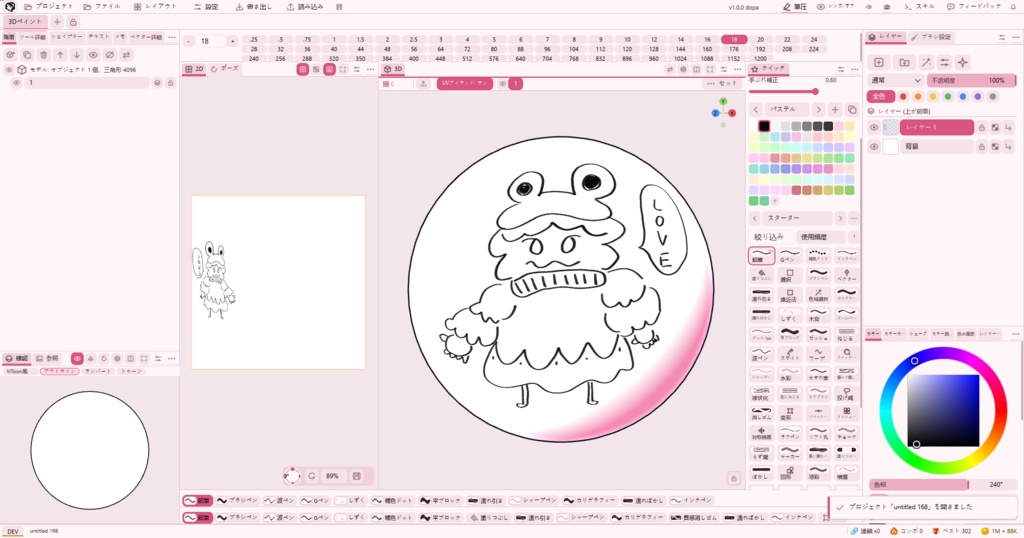1024x538 pixels.
Task: Select the Gペン brush in the tool grid
Action: click(790, 256)
